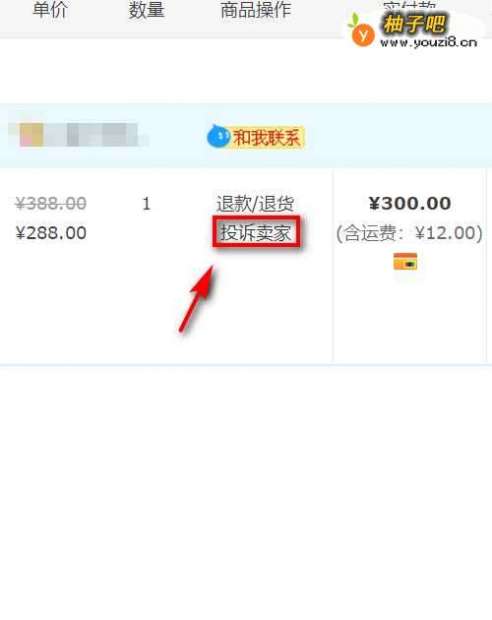The width and height of the screenshot is (492, 620).
Task: Click the quantity value 1
Action: tap(146, 204)
